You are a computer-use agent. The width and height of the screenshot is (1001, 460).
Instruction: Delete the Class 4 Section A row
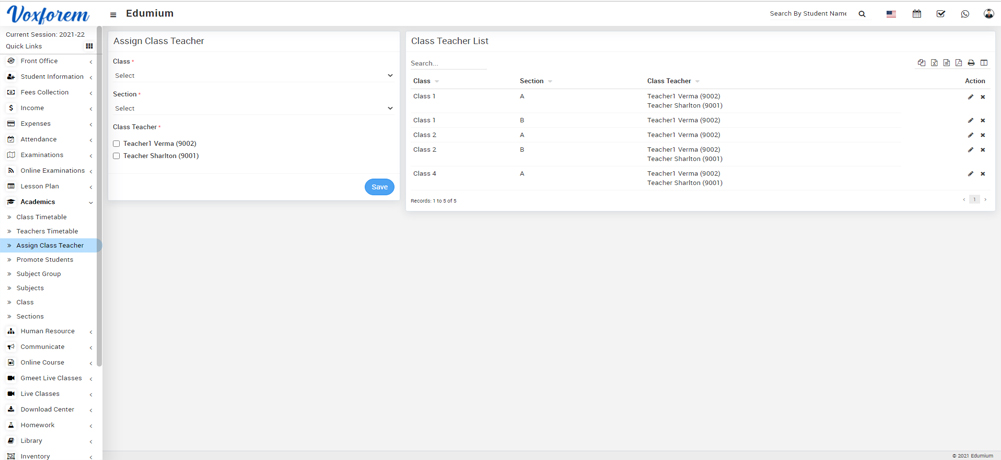[983, 174]
